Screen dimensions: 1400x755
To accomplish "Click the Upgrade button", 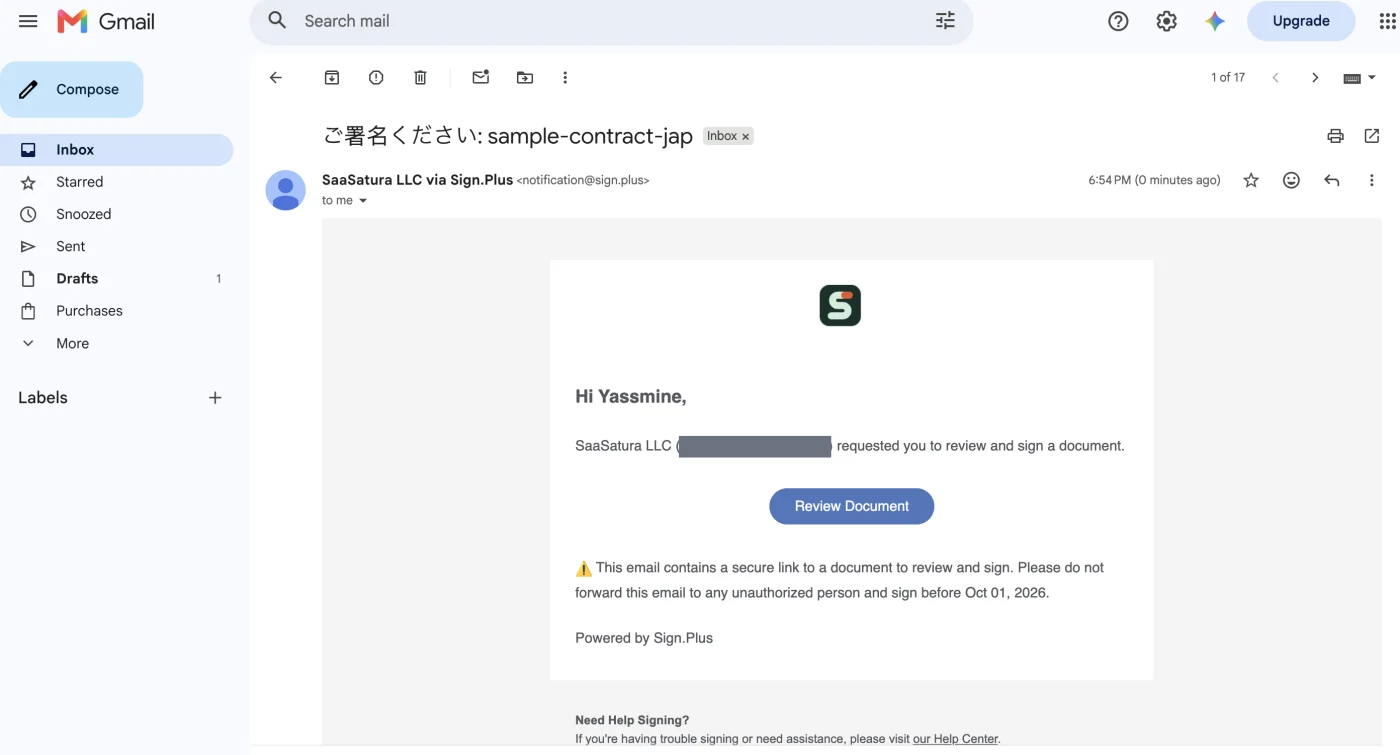I will click(1301, 21).
